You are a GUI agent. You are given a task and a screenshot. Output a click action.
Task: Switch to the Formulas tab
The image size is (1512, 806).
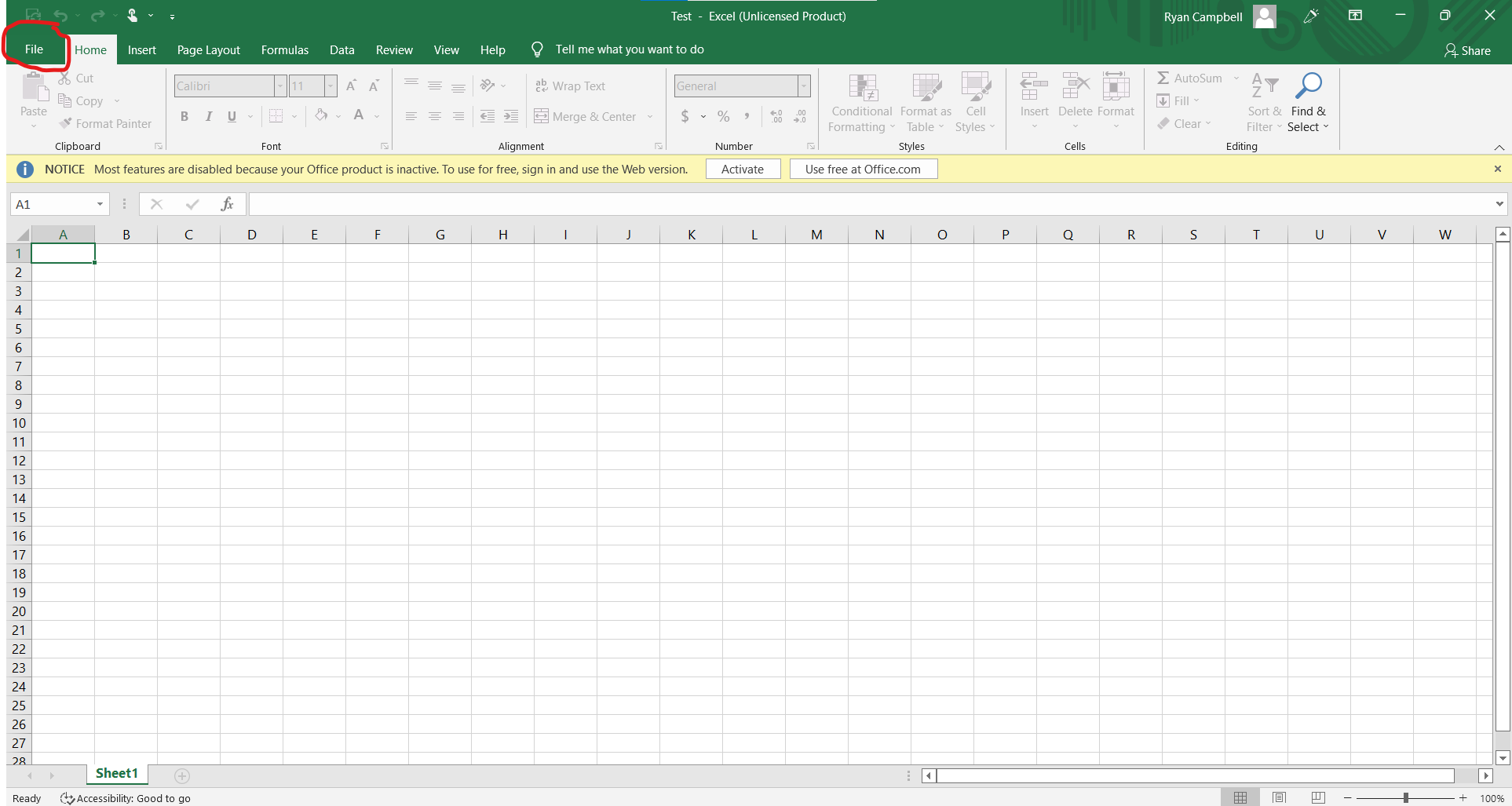click(x=284, y=49)
